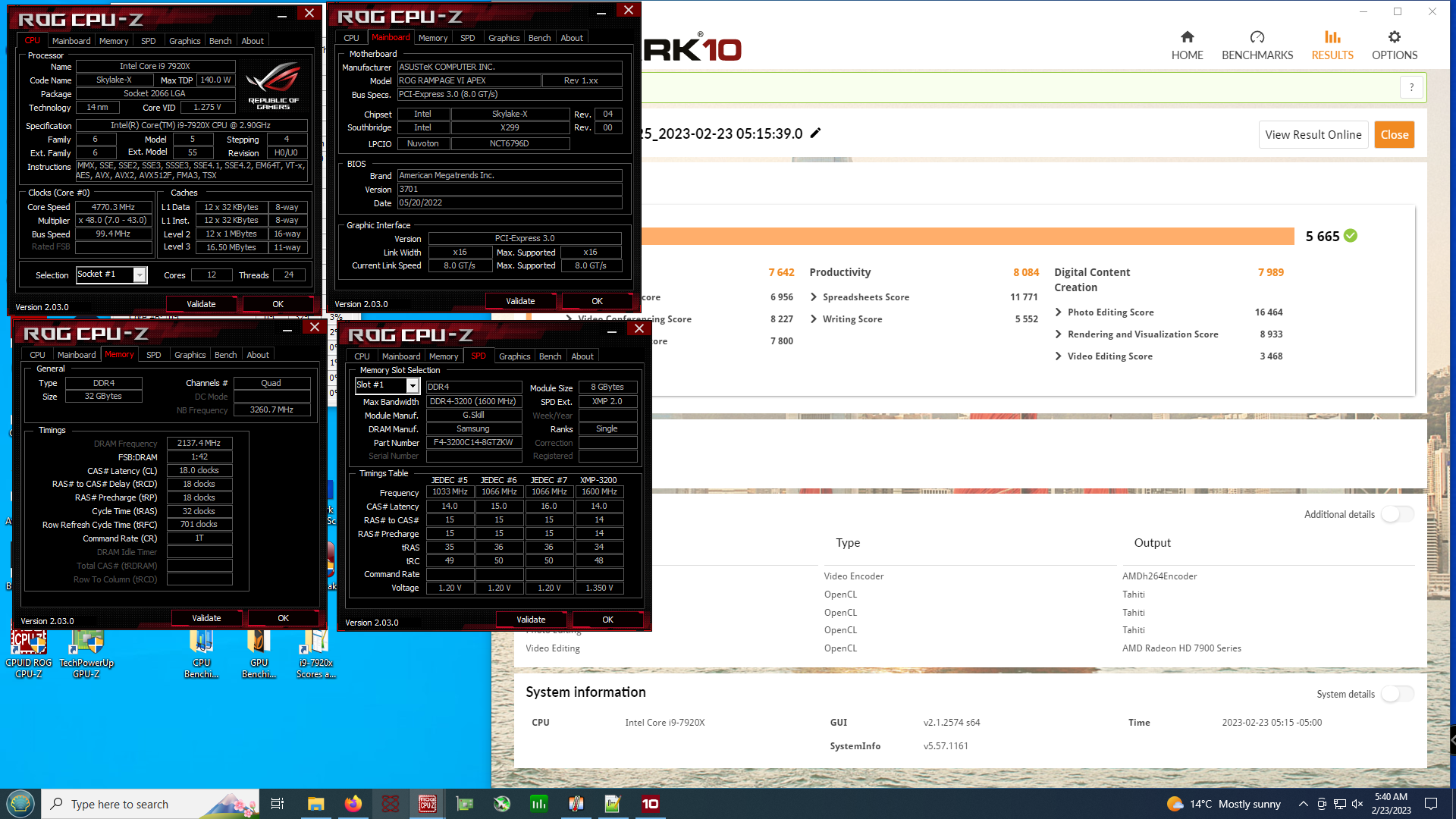The image size is (1456, 819).
Task: Open Mainboard tab in CPU window
Action: pos(71,41)
